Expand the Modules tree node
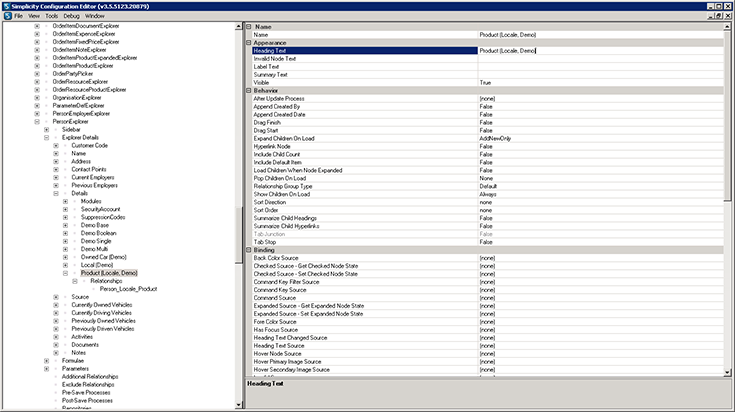 pyautogui.click(x=65, y=201)
